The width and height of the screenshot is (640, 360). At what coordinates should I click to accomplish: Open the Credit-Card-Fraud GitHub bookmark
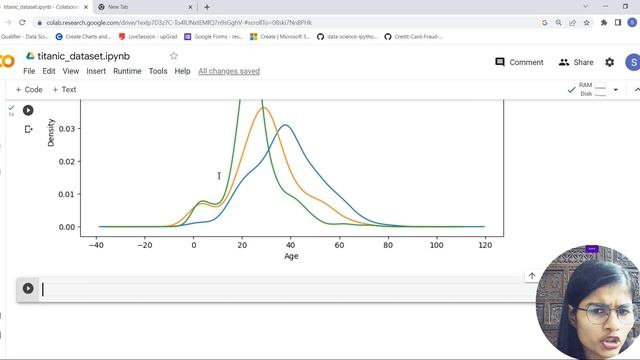(413, 37)
